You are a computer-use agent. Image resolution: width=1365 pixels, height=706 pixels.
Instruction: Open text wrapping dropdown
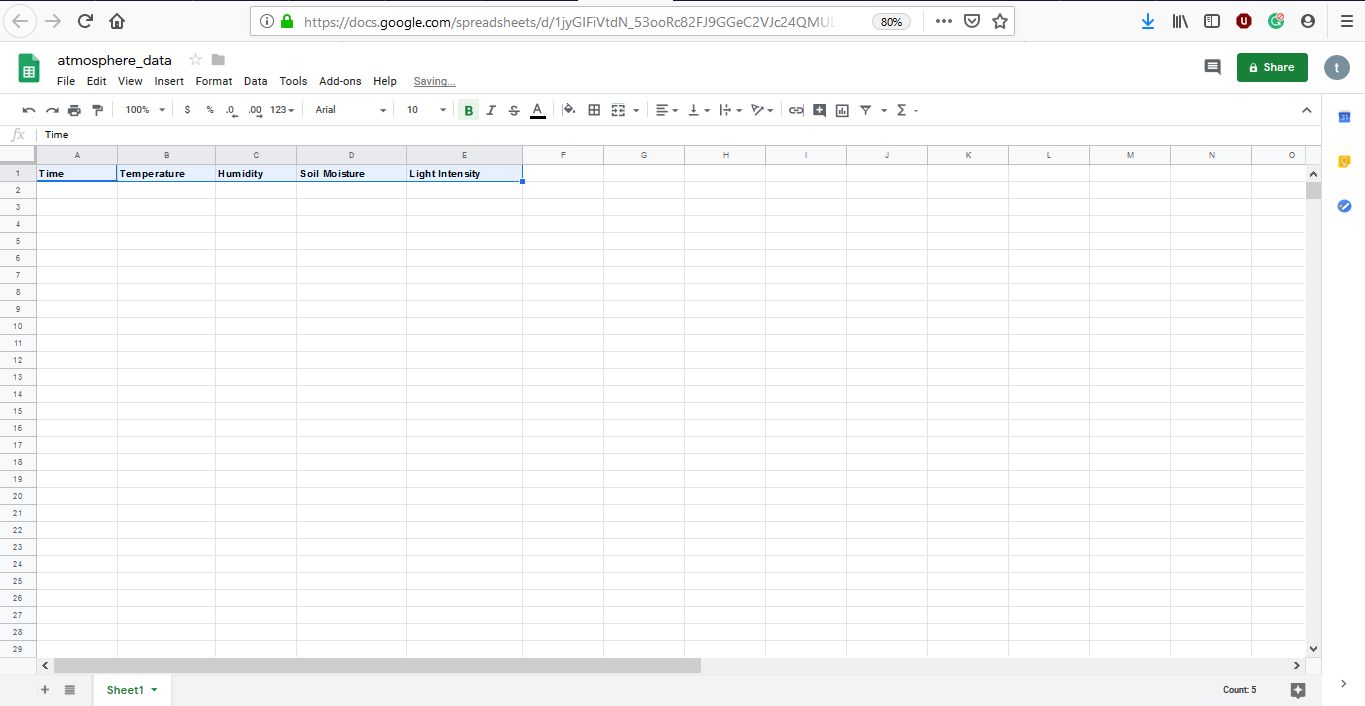click(x=731, y=110)
